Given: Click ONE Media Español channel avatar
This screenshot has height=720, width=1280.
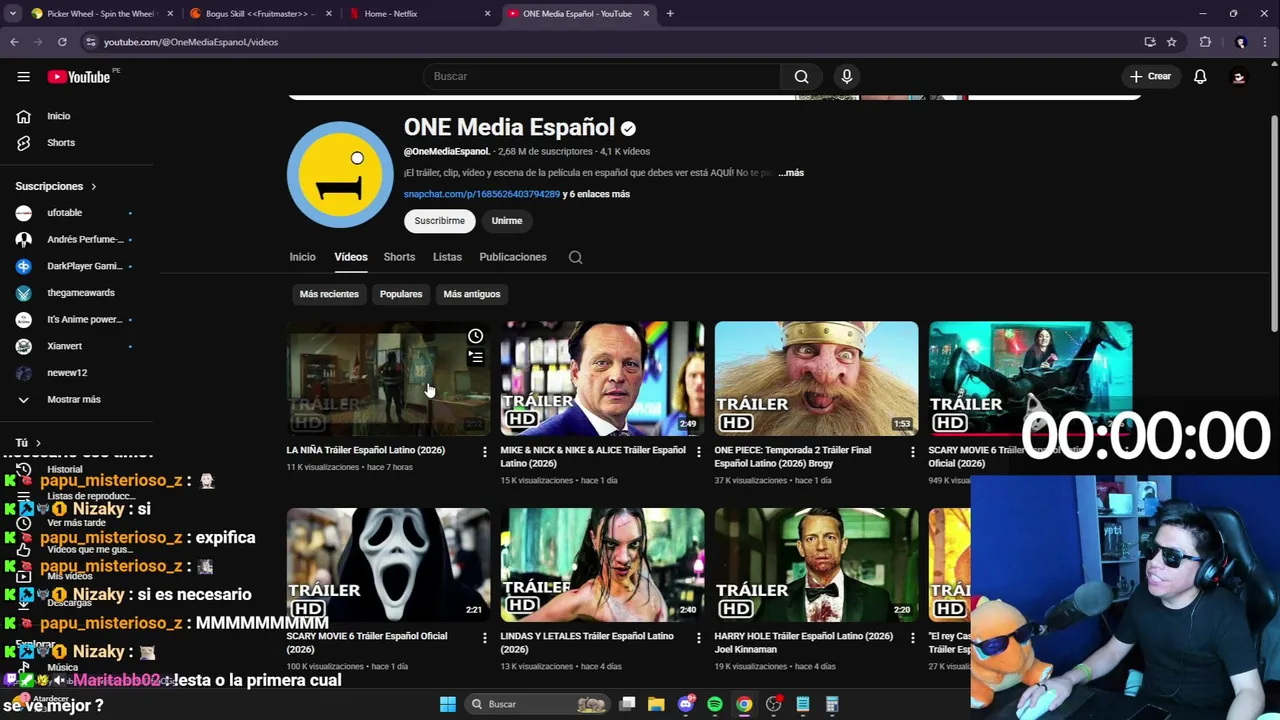Looking at the screenshot, I should click(340, 174).
